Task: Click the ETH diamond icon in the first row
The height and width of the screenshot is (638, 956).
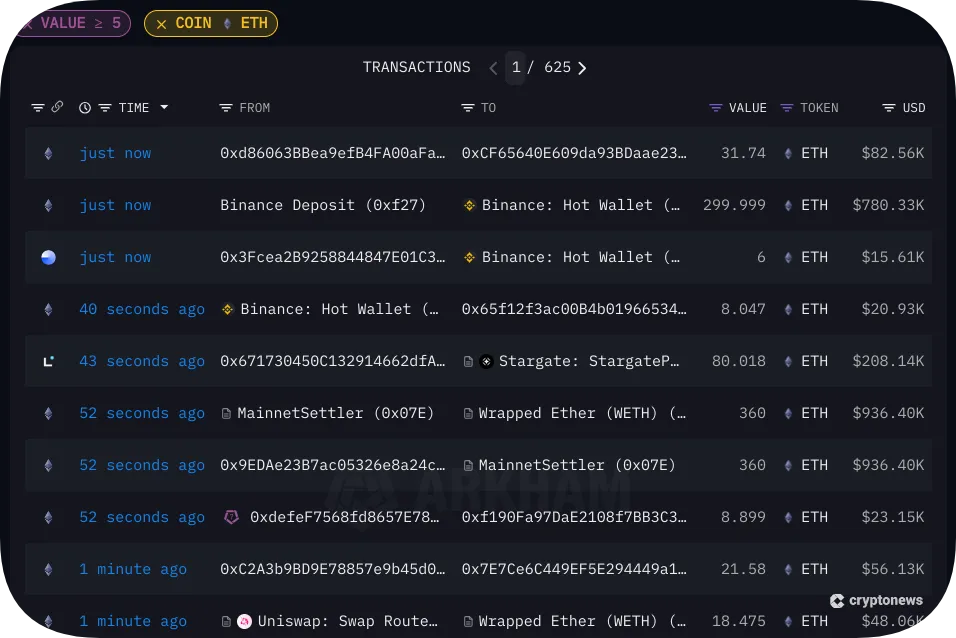Action: [48, 153]
